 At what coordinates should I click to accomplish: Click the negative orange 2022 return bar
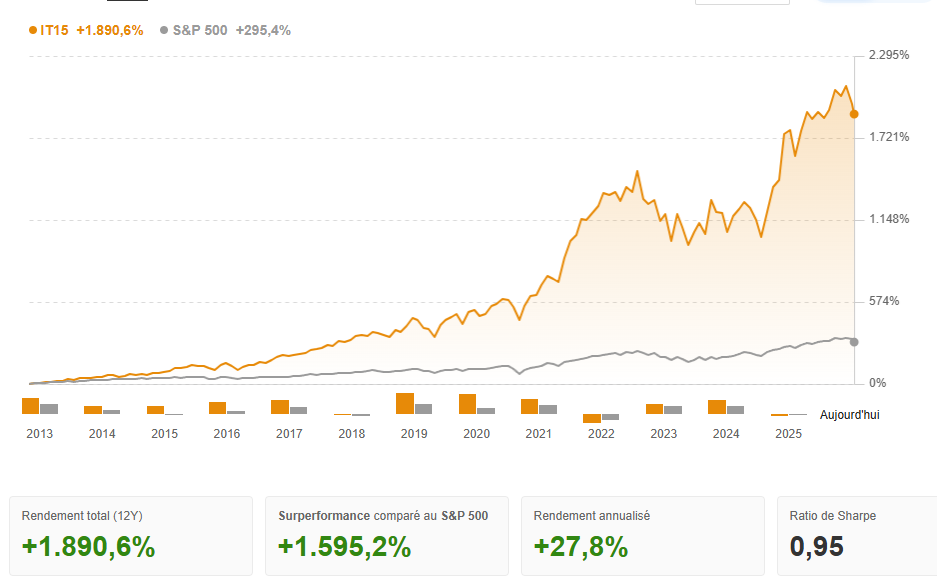[592, 418]
